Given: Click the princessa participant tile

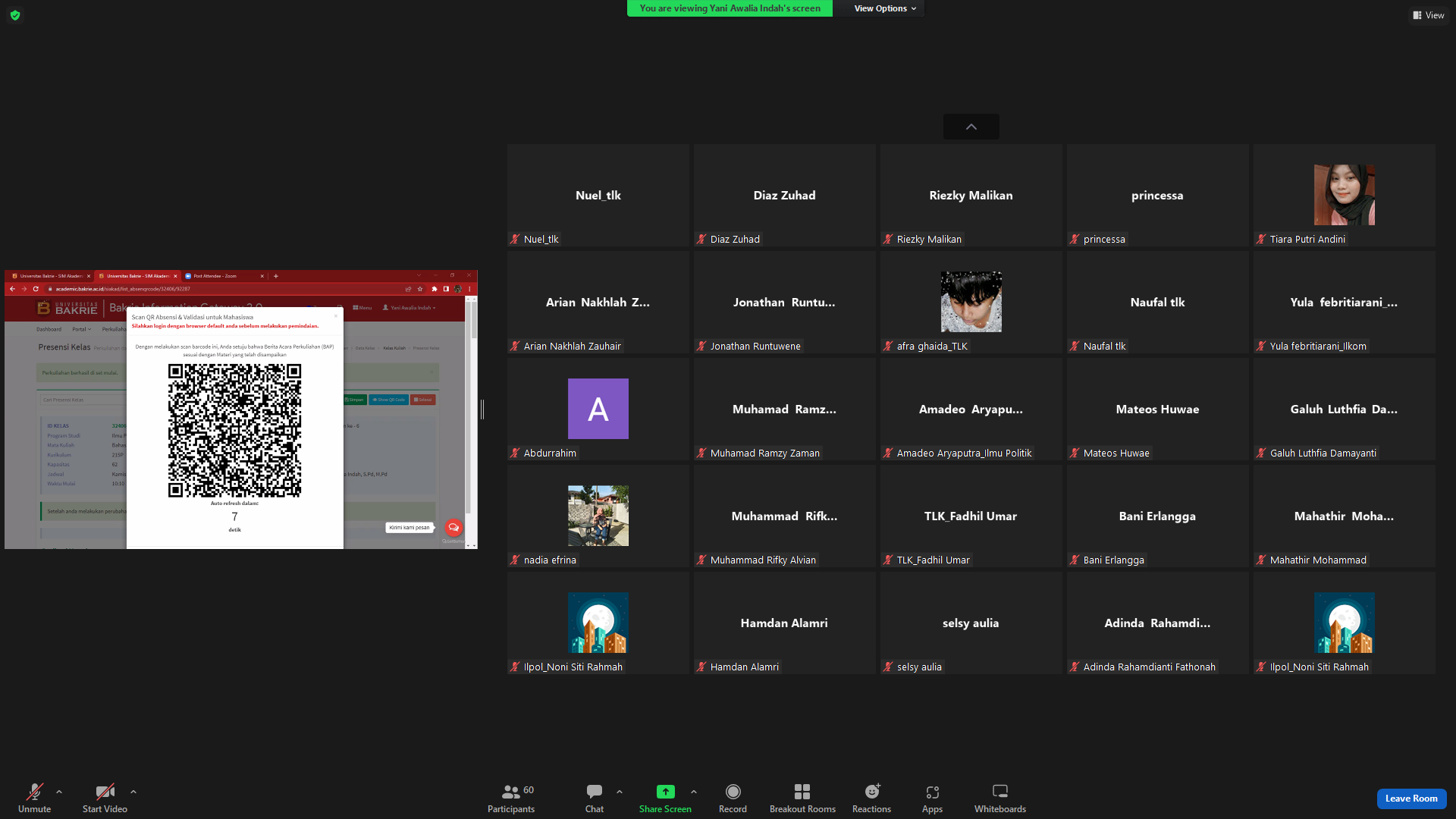Looking at the screenshot, I should pyautogui.click(x=1157, y=195).
